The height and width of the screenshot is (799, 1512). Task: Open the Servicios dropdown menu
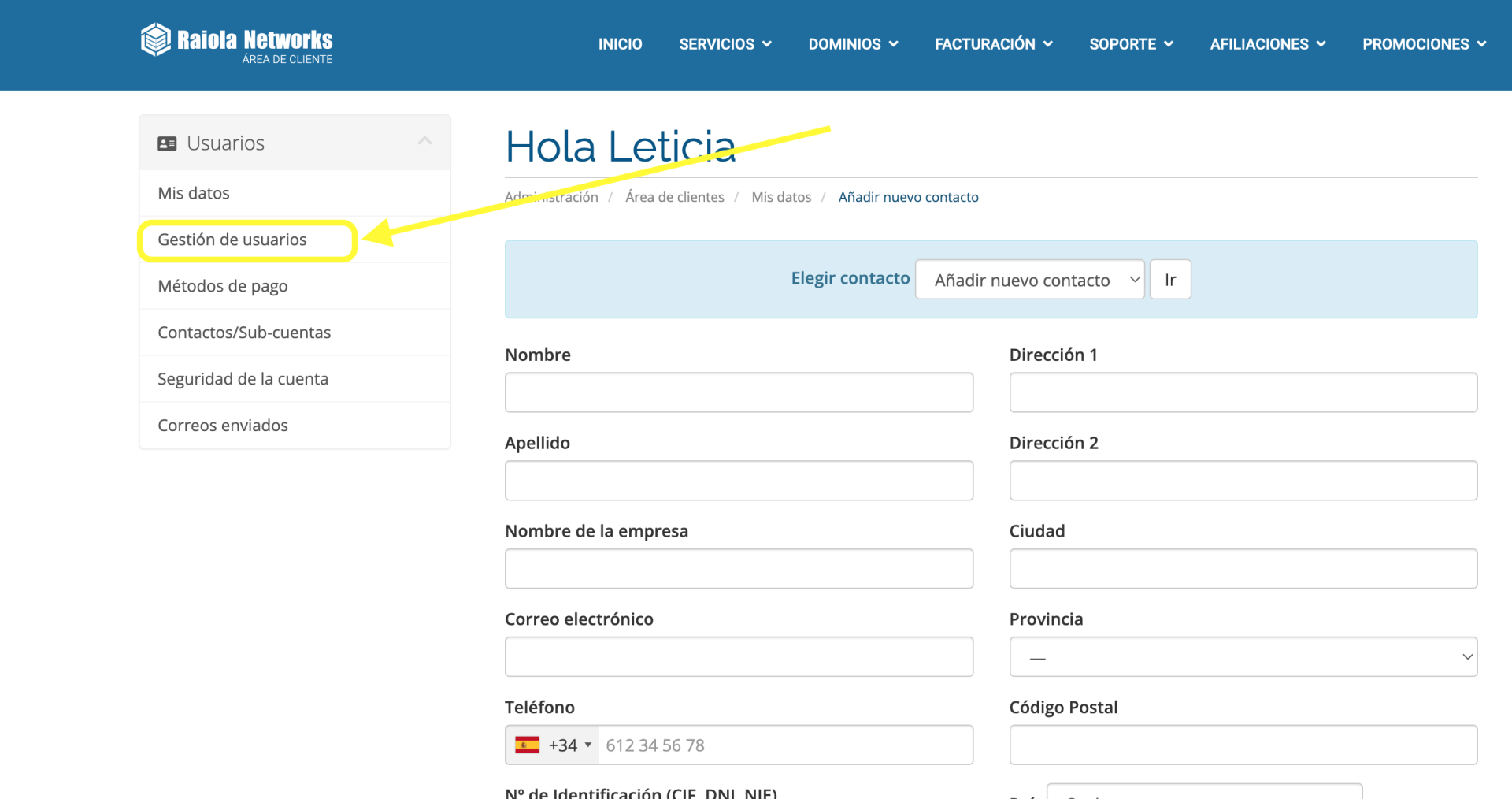(724, 44)
